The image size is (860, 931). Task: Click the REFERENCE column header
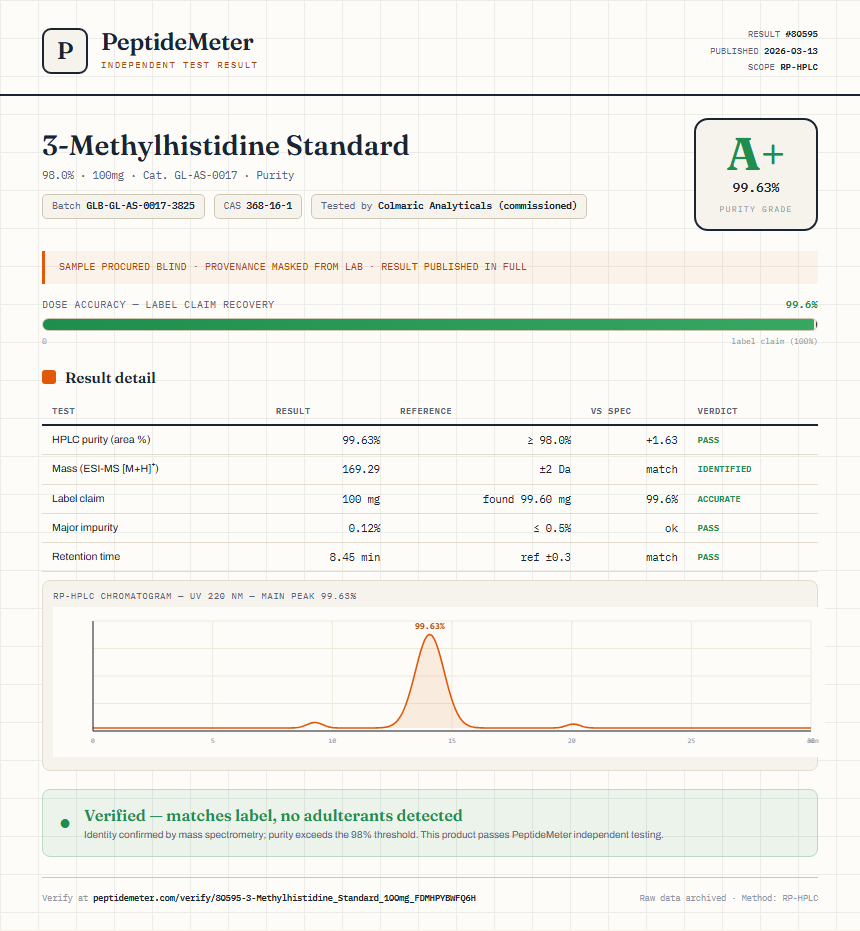point(426,411)
